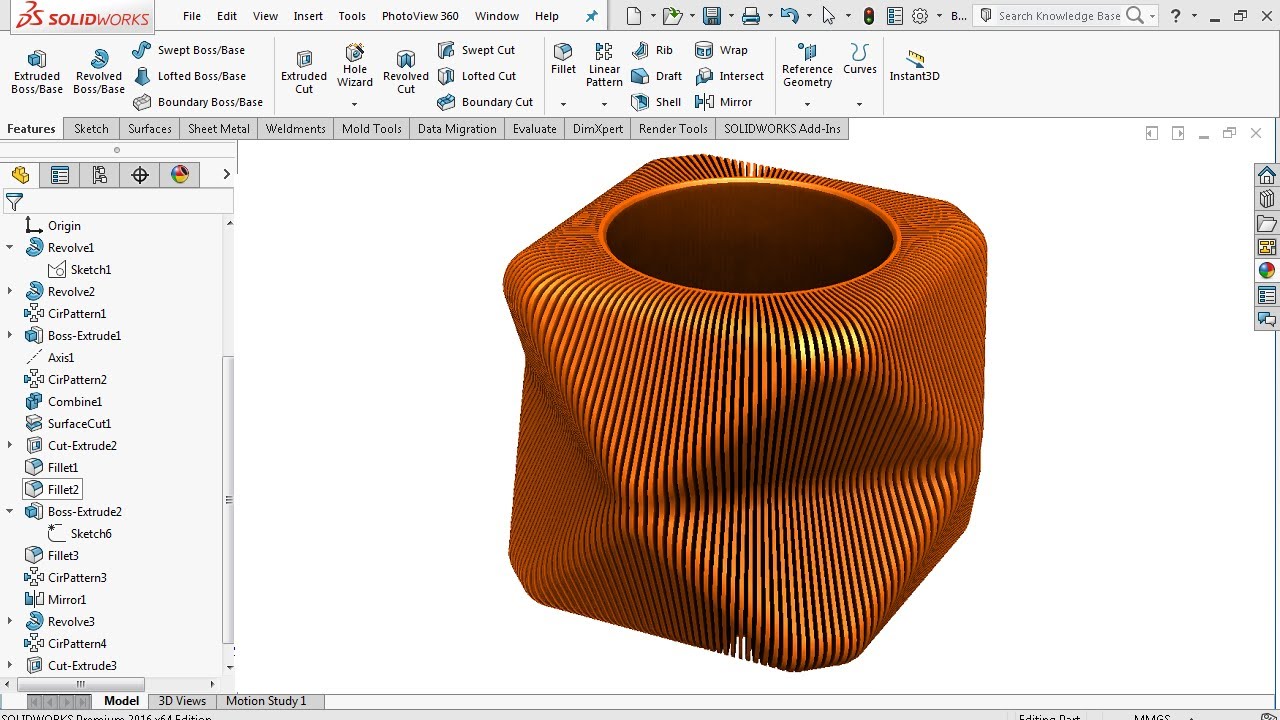Viewport: 1280px width, 720px height.
Task: Click the Revolved Boss/Base tool
Action: [99, 72]
